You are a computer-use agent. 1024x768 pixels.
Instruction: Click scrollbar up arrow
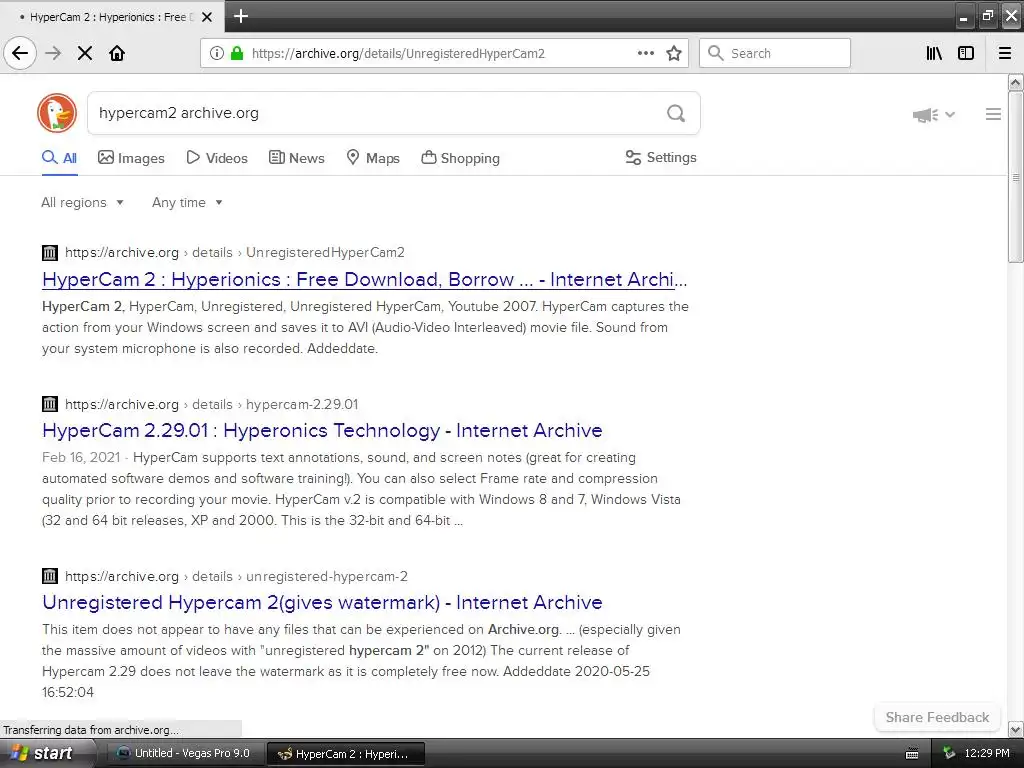click(x=1015, y=82)
